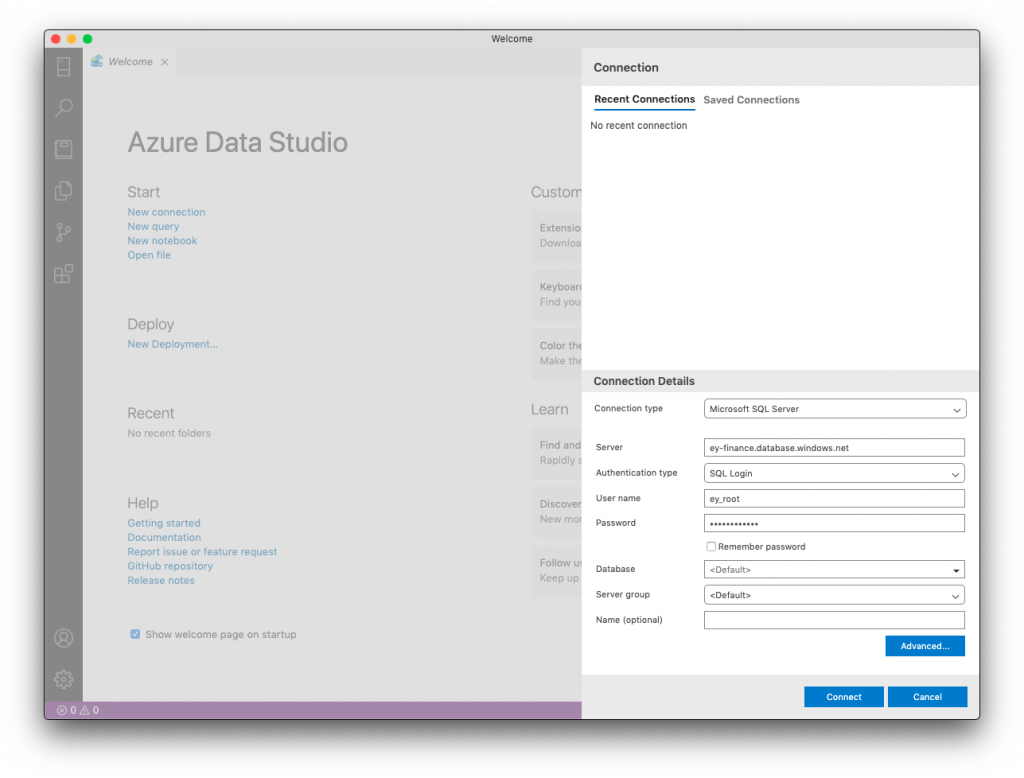
Task: Click the Advanced... button
Action: [x=924, y=646]
